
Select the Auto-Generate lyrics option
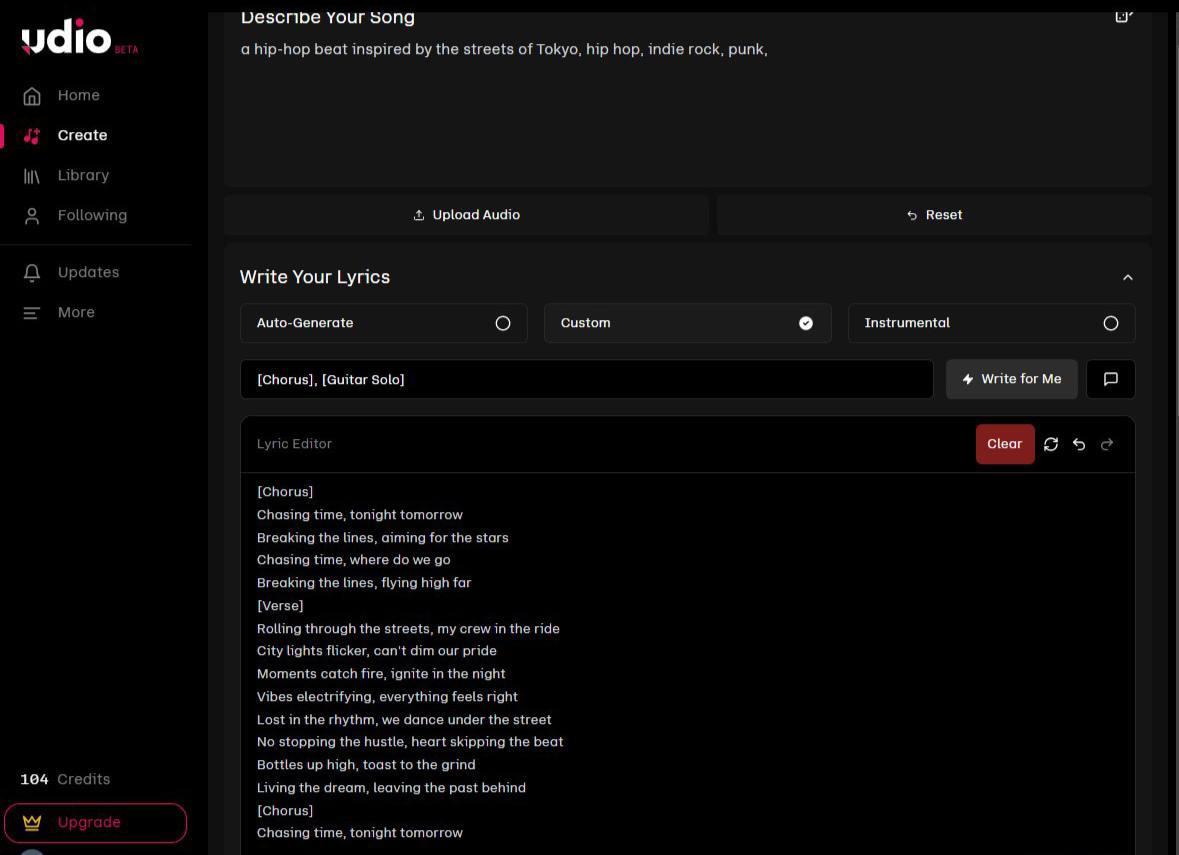point(383,323)
